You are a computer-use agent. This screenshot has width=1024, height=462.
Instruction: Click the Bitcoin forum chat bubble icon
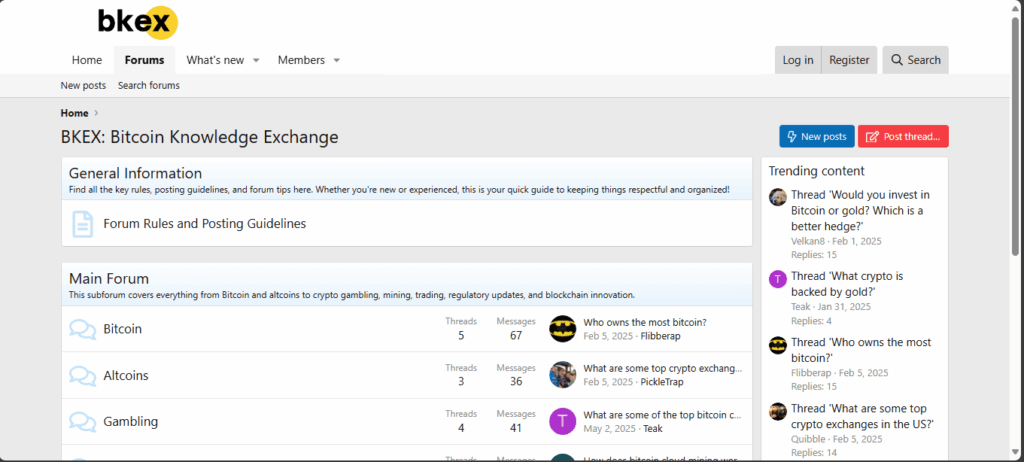[x=82, y=329]
